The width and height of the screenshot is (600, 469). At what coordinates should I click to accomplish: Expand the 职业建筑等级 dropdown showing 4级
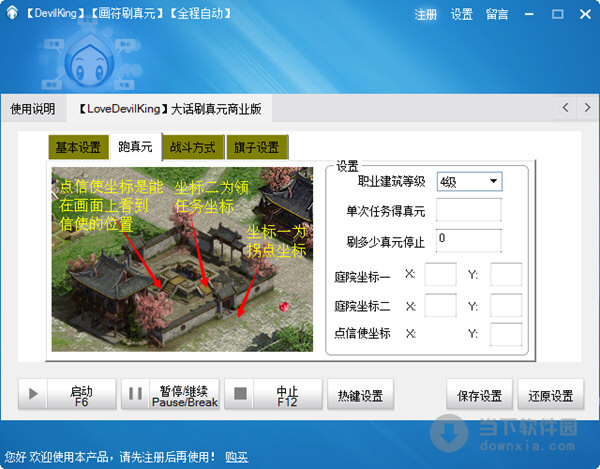tap(470, 182)
